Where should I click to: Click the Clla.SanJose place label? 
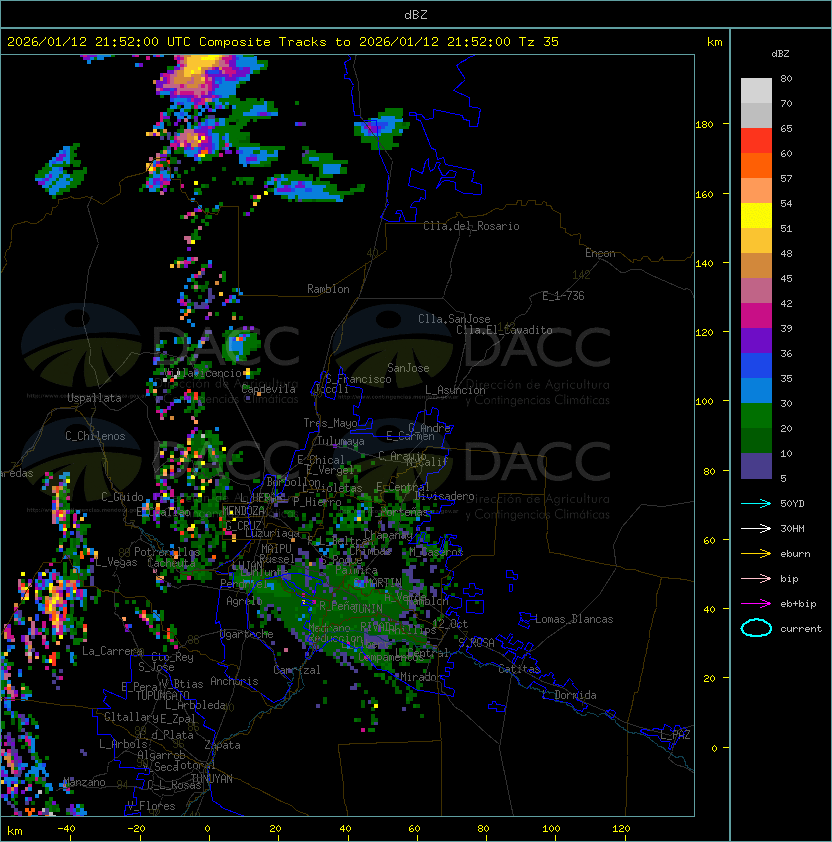pyautogui.click(x=454, y=319)
